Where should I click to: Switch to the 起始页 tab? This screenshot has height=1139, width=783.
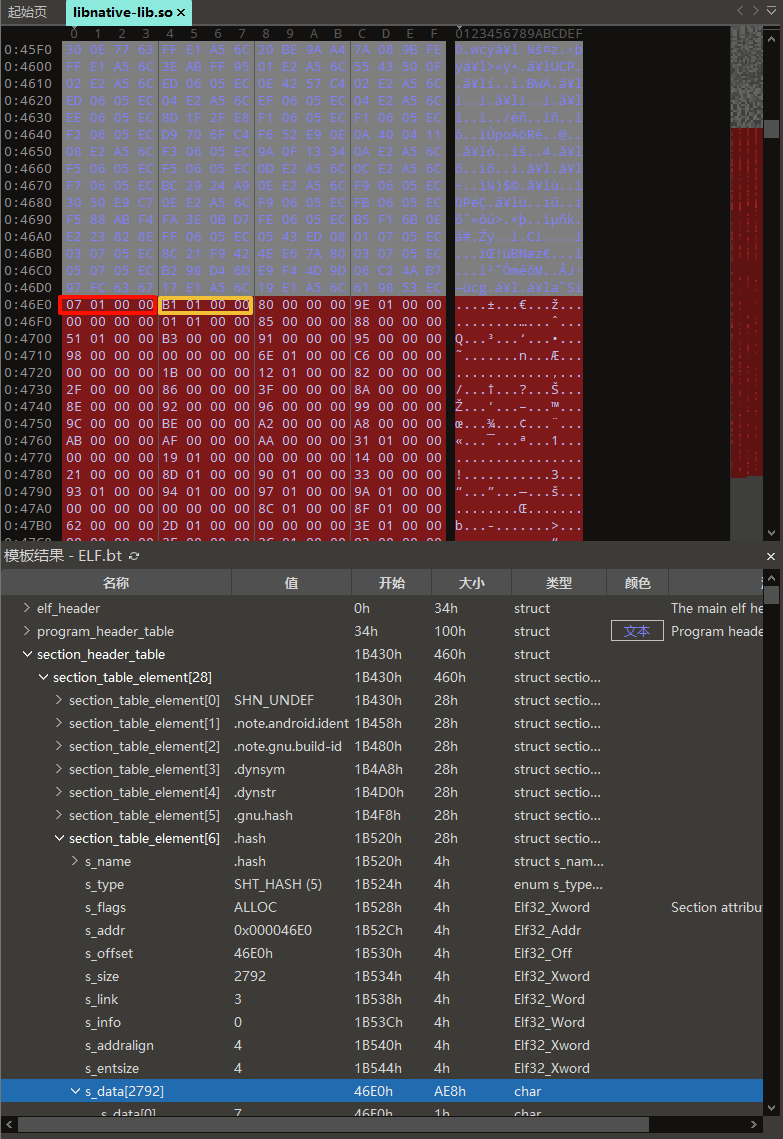pyautogui.click(x=27, y=13)
